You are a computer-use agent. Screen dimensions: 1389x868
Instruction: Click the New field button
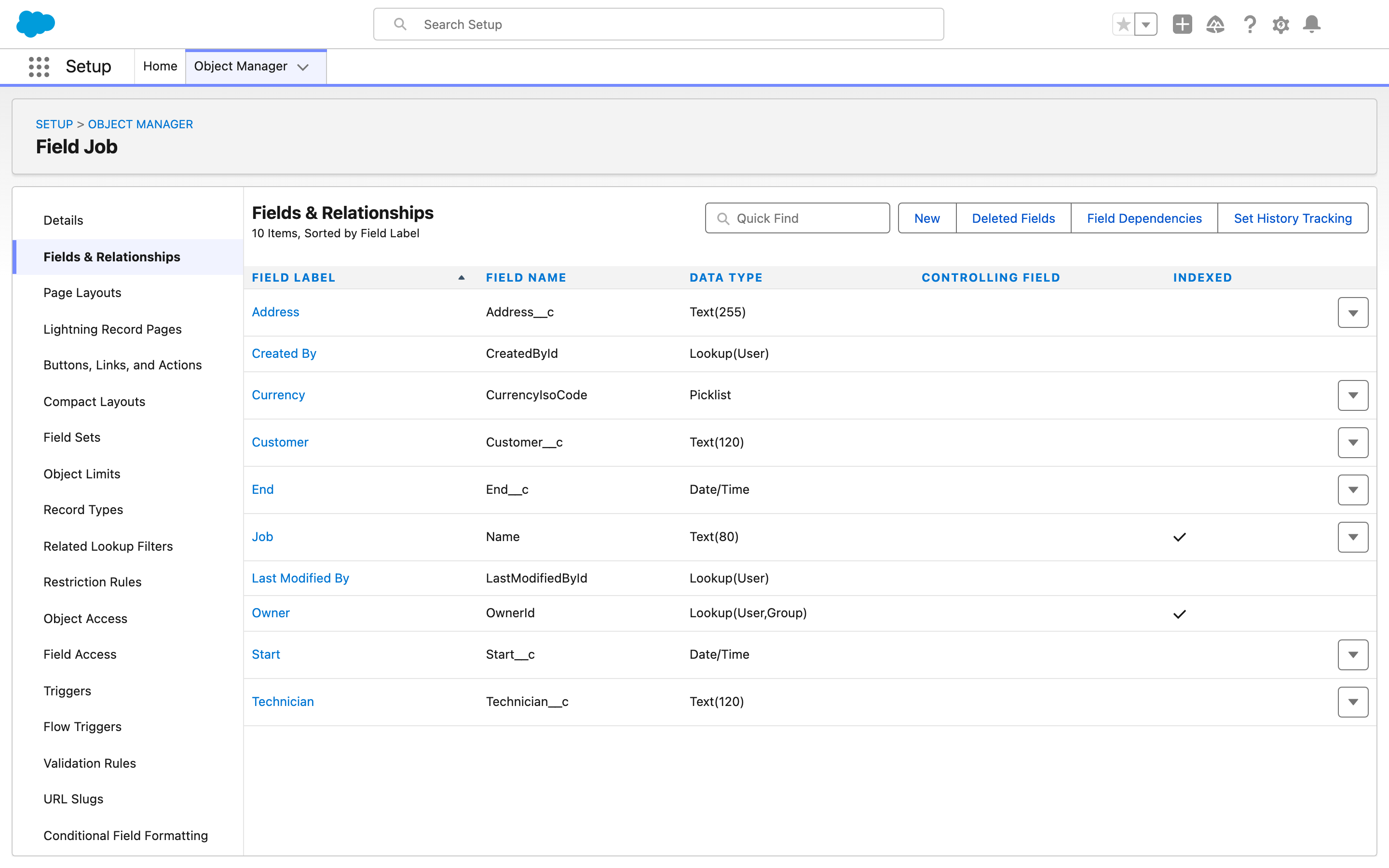pyautogui.click(x=927, y=218)
